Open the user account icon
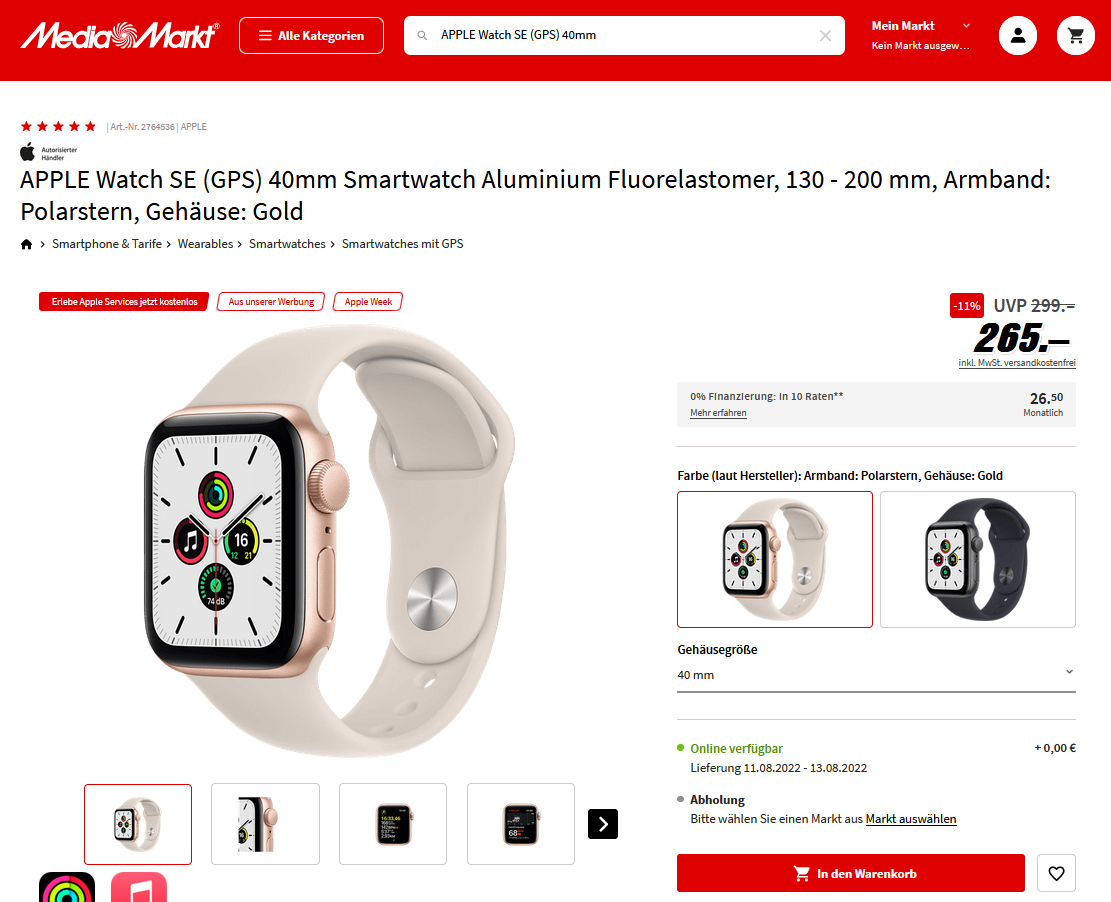Screen dimensions: 1111x902 point(1017,35)
